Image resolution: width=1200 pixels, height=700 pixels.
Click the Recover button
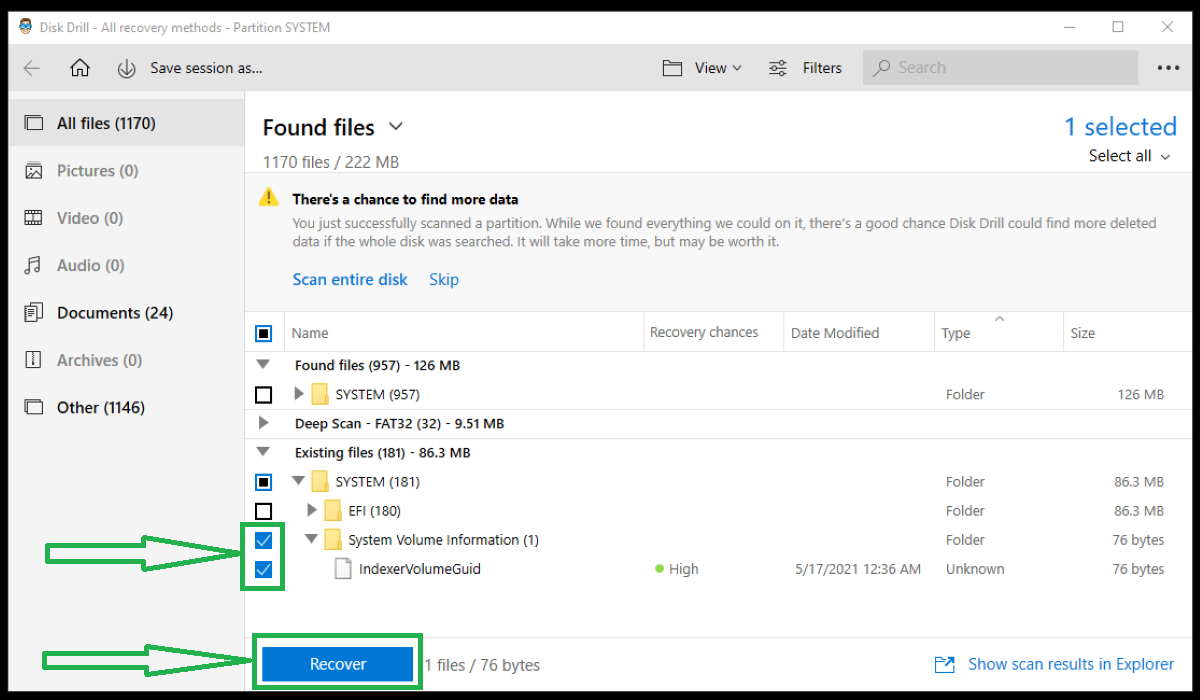338,664
